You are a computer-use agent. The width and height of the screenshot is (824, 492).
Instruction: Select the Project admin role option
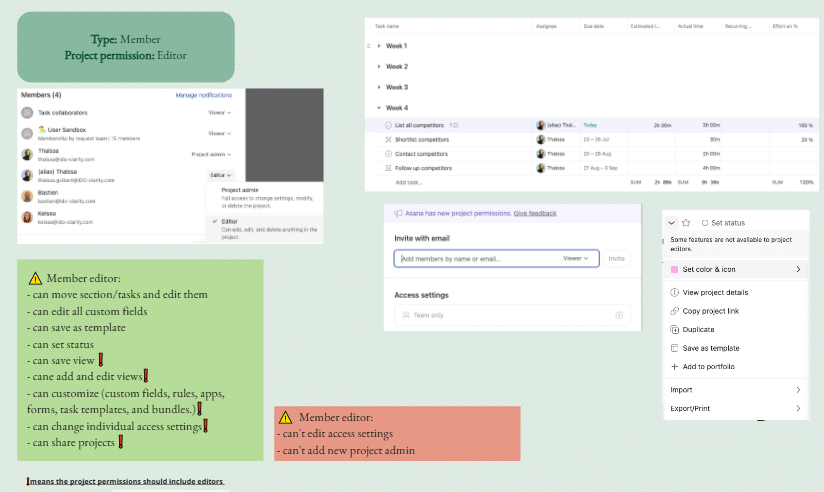click(264, 198)
